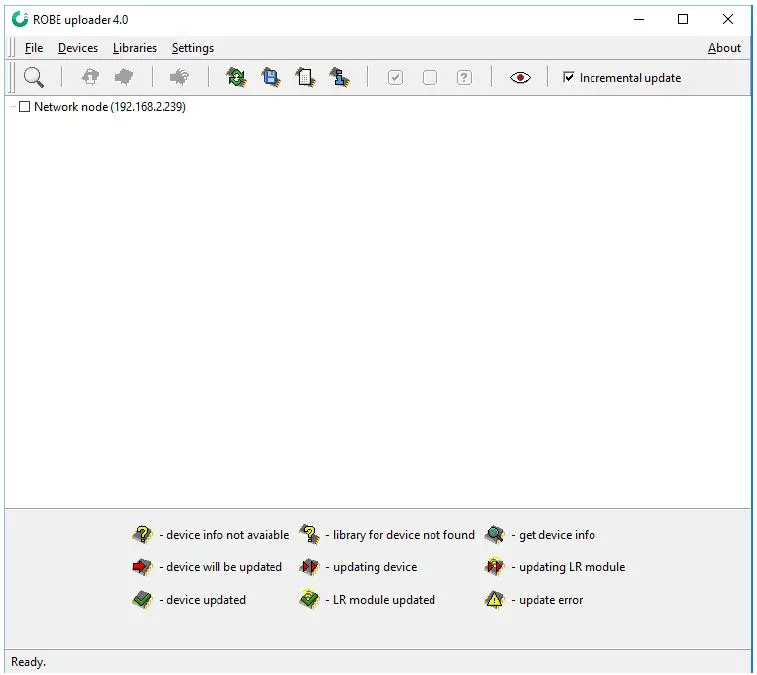Image resolution: width=757 pixels, height=675 pixels.
Task: Check the Network node 192.168.2.239 checkbox
Action: (24, 107)
